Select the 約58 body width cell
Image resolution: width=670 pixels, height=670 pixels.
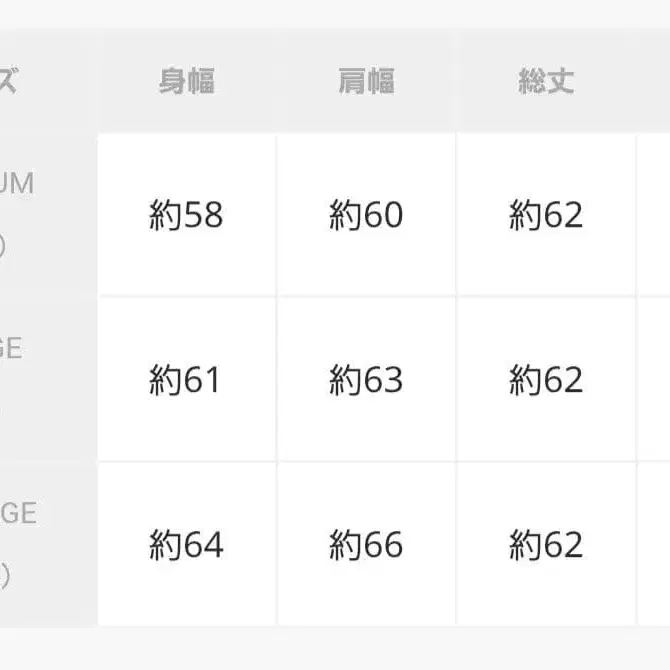point(186,215)
